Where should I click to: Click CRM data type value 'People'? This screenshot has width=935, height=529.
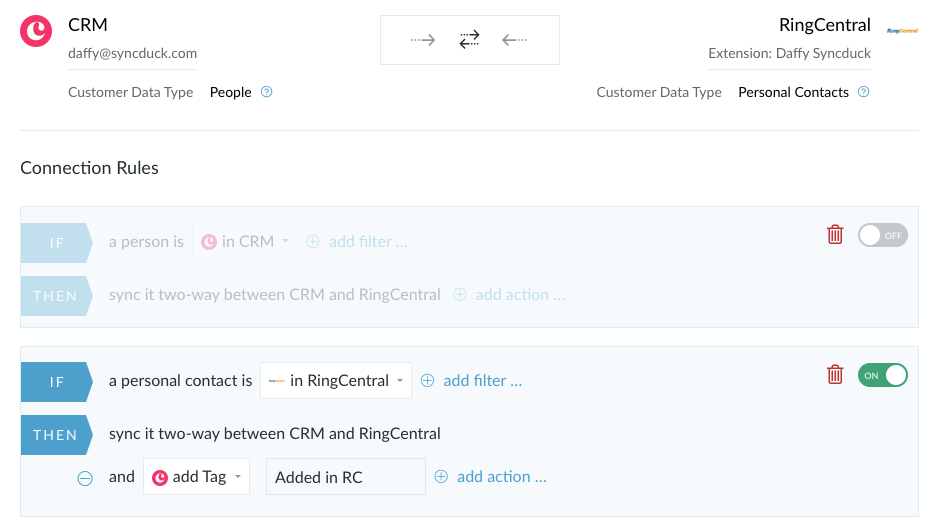tap(231, 92)
